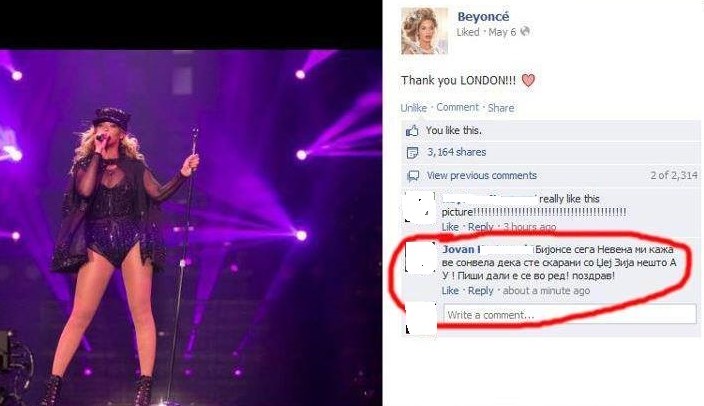This screenshot has height=406, width=704.
Task: Reply to Jovan's comment
Action: [x=480, y=291]
